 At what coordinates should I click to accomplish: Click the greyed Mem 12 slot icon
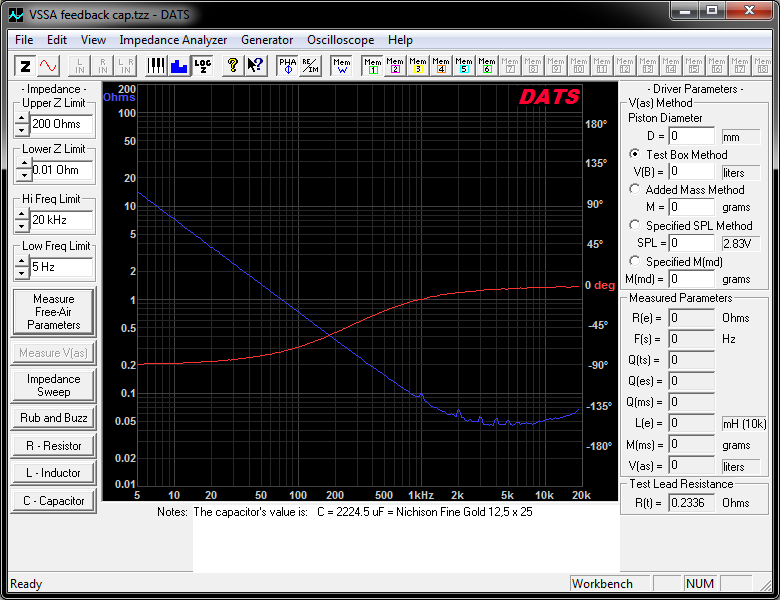(625, 65)
